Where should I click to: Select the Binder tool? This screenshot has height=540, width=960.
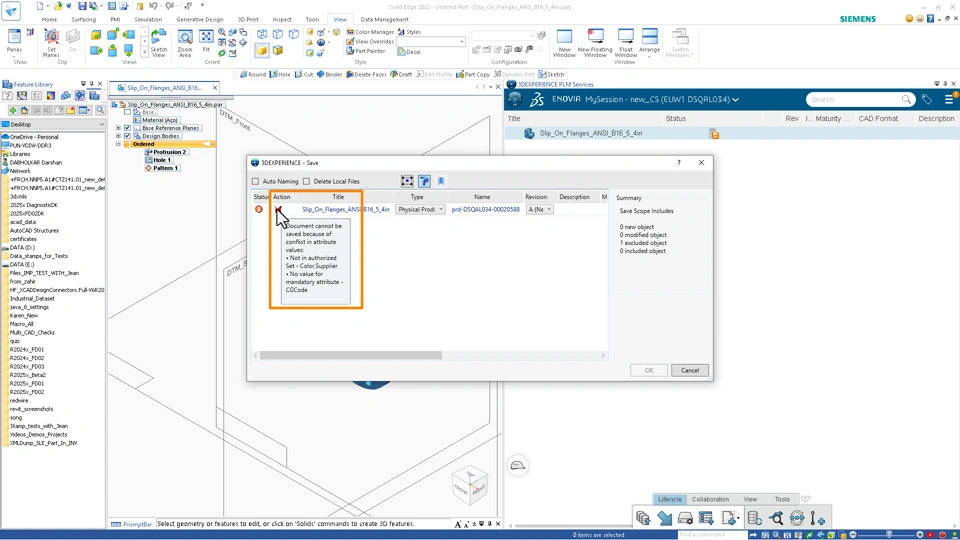coord(329,74)
